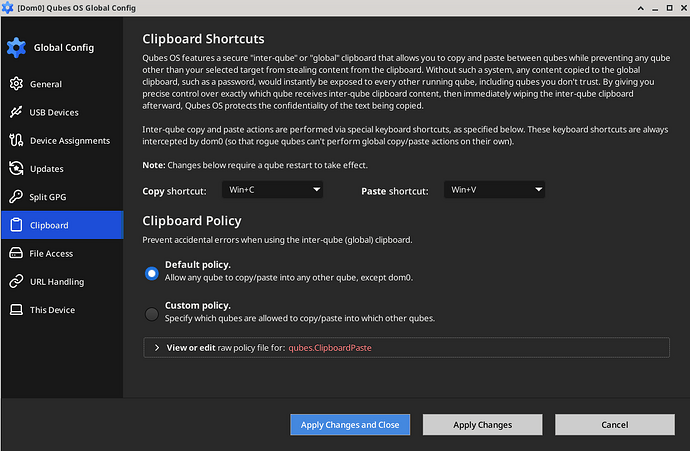Select the Default policy radio button
This screenshot has height=451, width=690.
[x=151, y=273]
